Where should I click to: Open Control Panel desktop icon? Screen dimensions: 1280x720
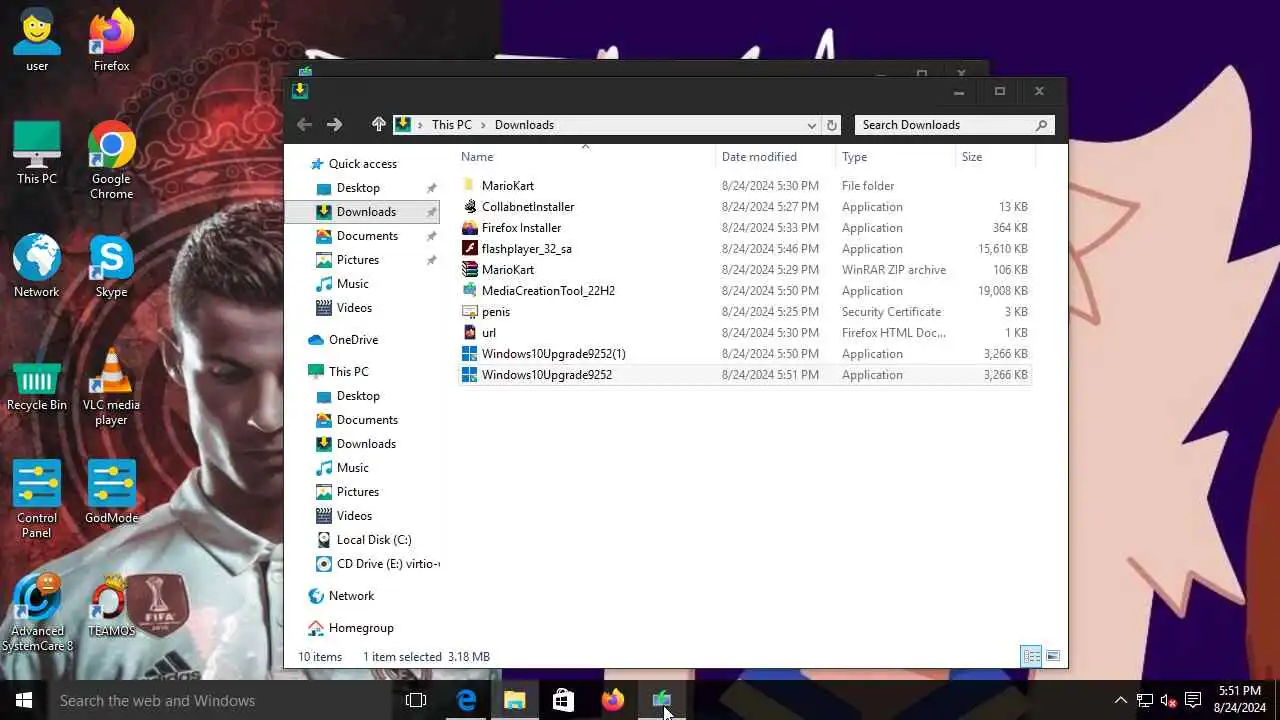tap(37, 500)
